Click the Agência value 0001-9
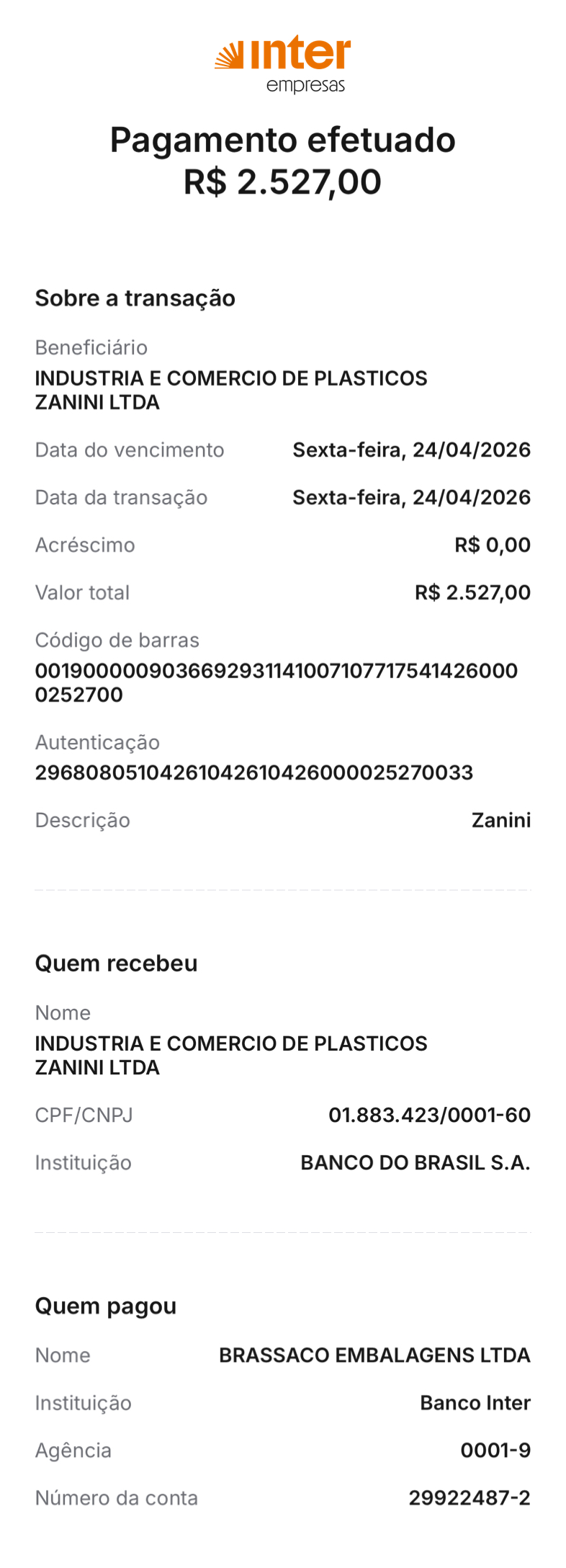Screen dimensions: 566x1568 tap(495, 1451)
